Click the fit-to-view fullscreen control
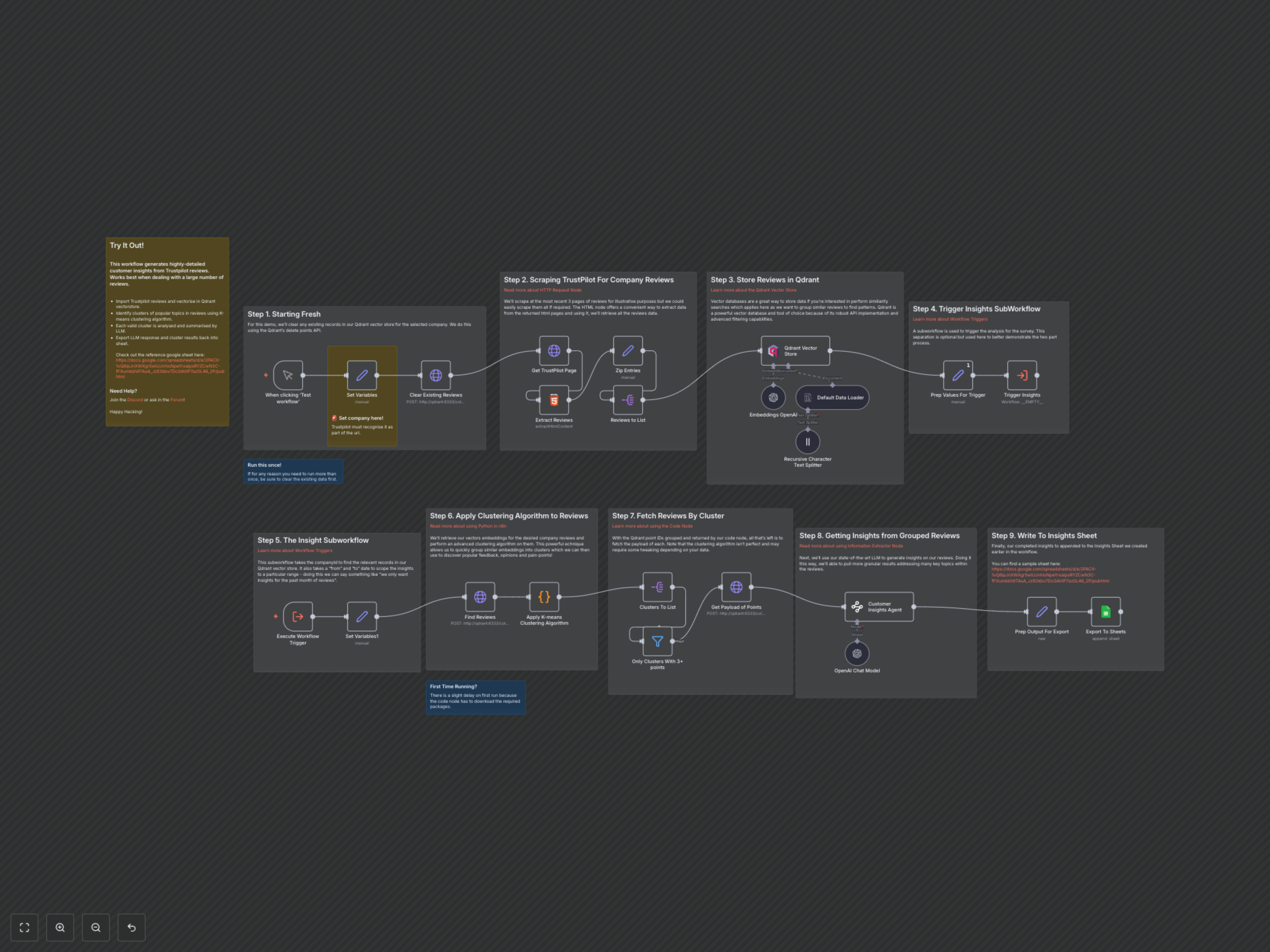 24,927
